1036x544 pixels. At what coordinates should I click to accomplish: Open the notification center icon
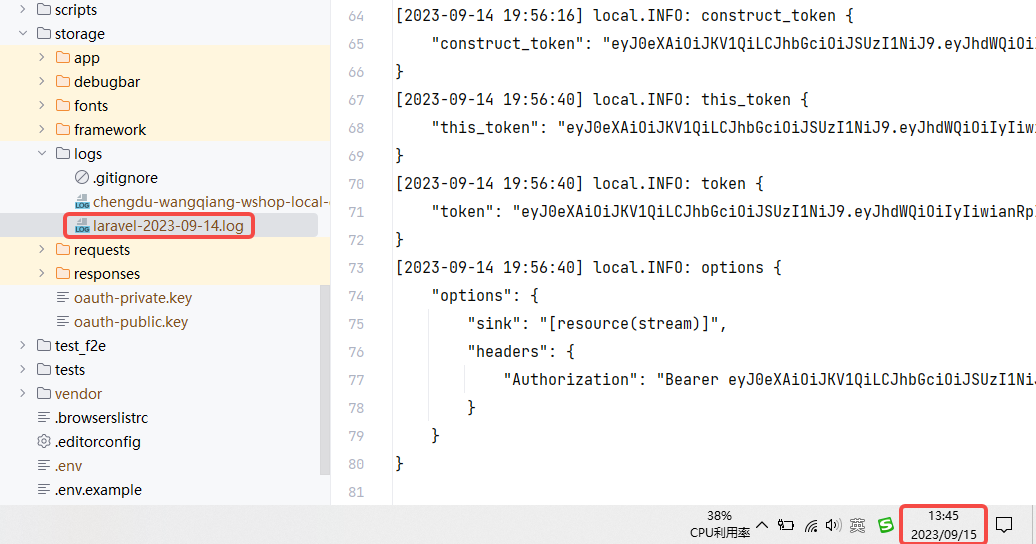[1004, 525]
